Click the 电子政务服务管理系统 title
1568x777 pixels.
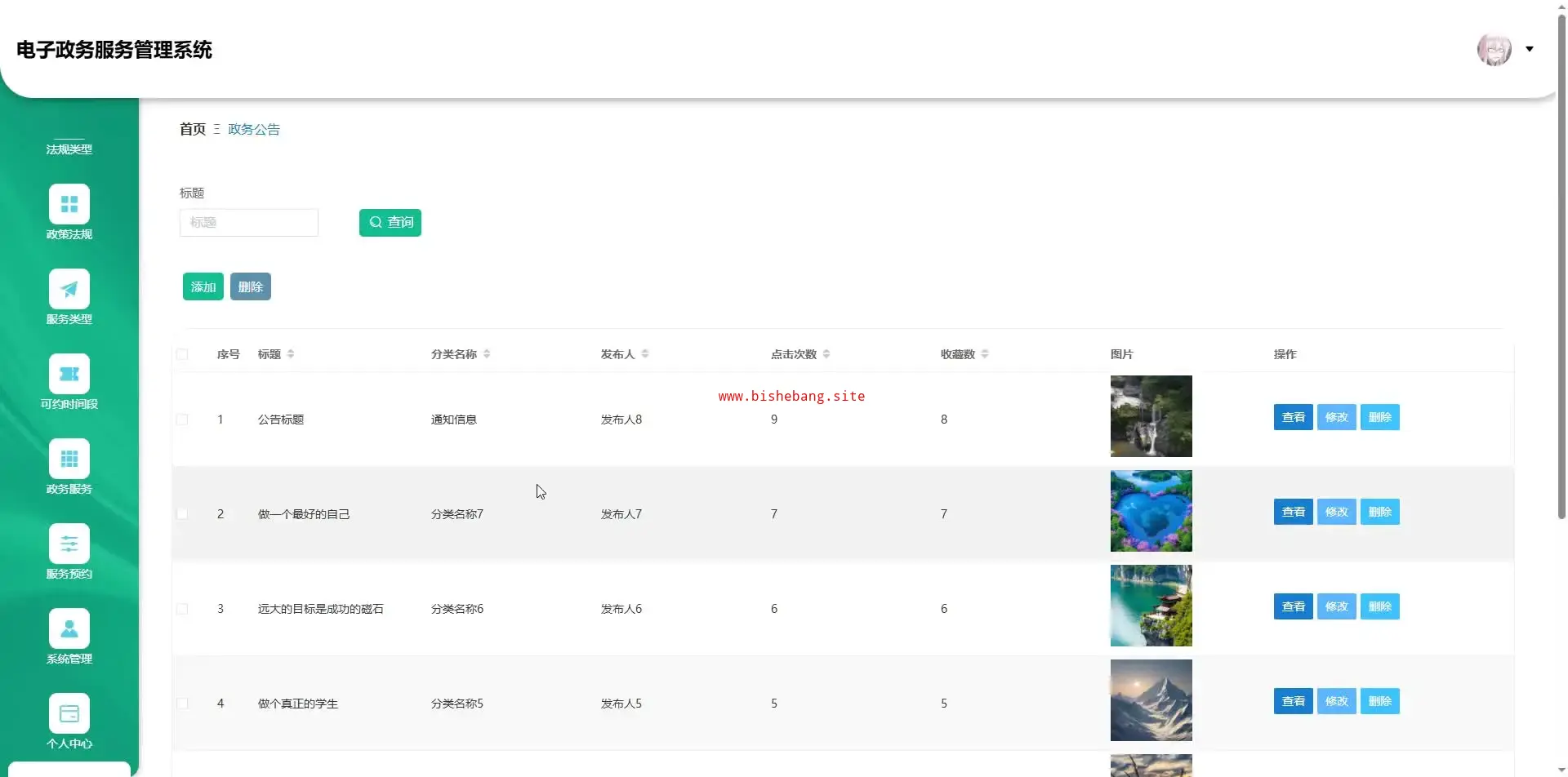[x=114, y=50]
